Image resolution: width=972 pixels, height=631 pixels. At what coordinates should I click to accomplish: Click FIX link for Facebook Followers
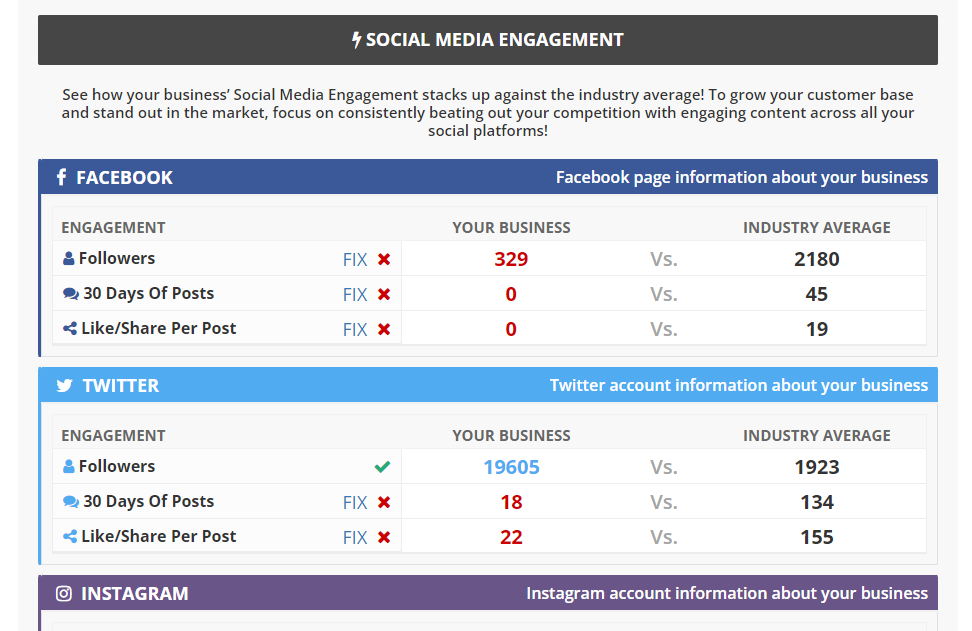click(355, 259)
